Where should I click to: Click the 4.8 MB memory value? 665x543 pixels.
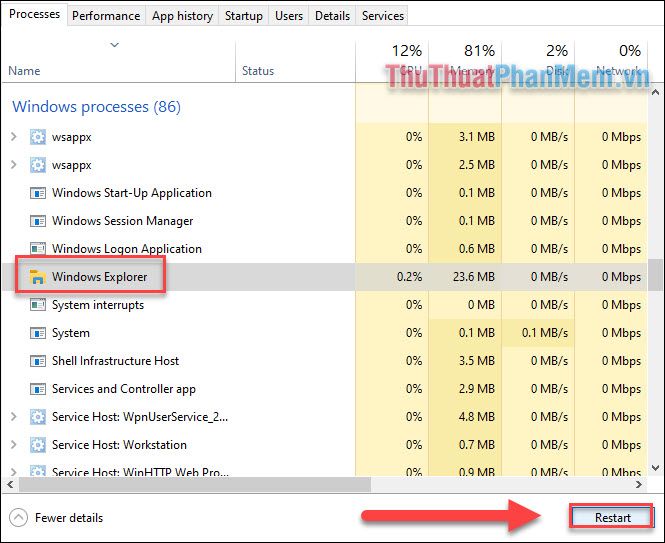coord(477,417)
